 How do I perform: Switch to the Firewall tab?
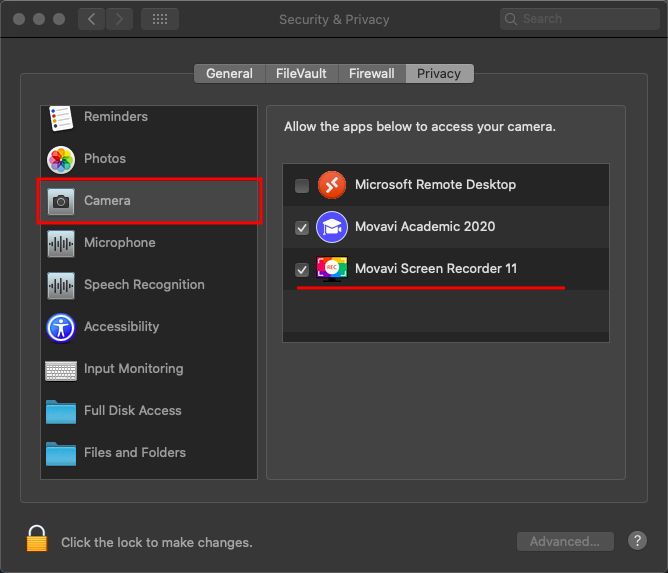(x=372, y=74)
